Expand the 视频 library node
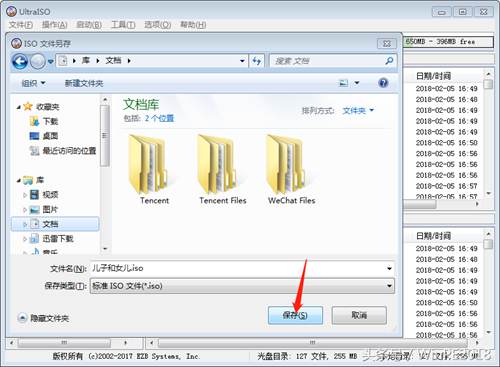The width and height of the screenshot is (500, 367). [x=25, y=195]
